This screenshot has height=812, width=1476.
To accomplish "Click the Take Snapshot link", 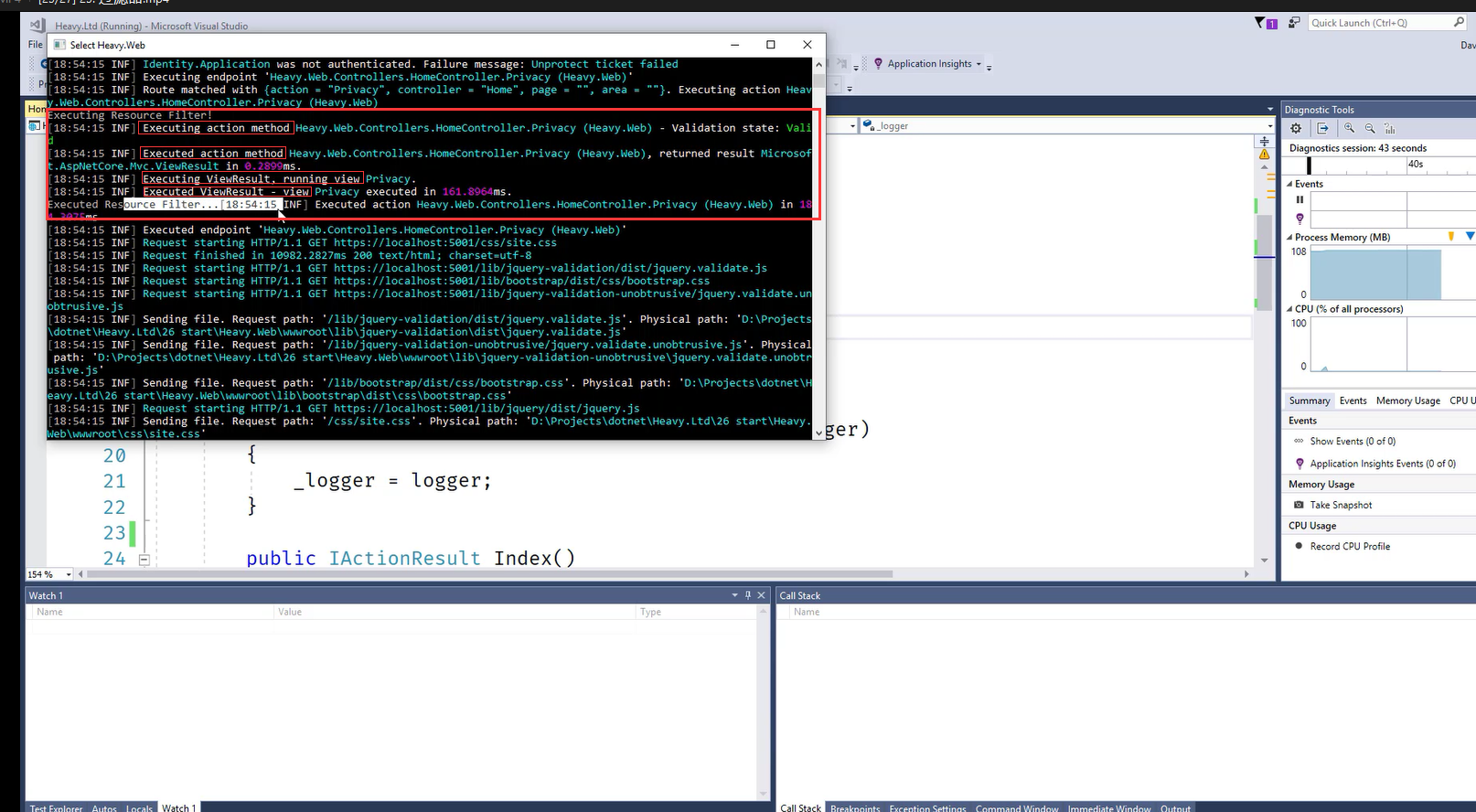I will point(1341,505).
